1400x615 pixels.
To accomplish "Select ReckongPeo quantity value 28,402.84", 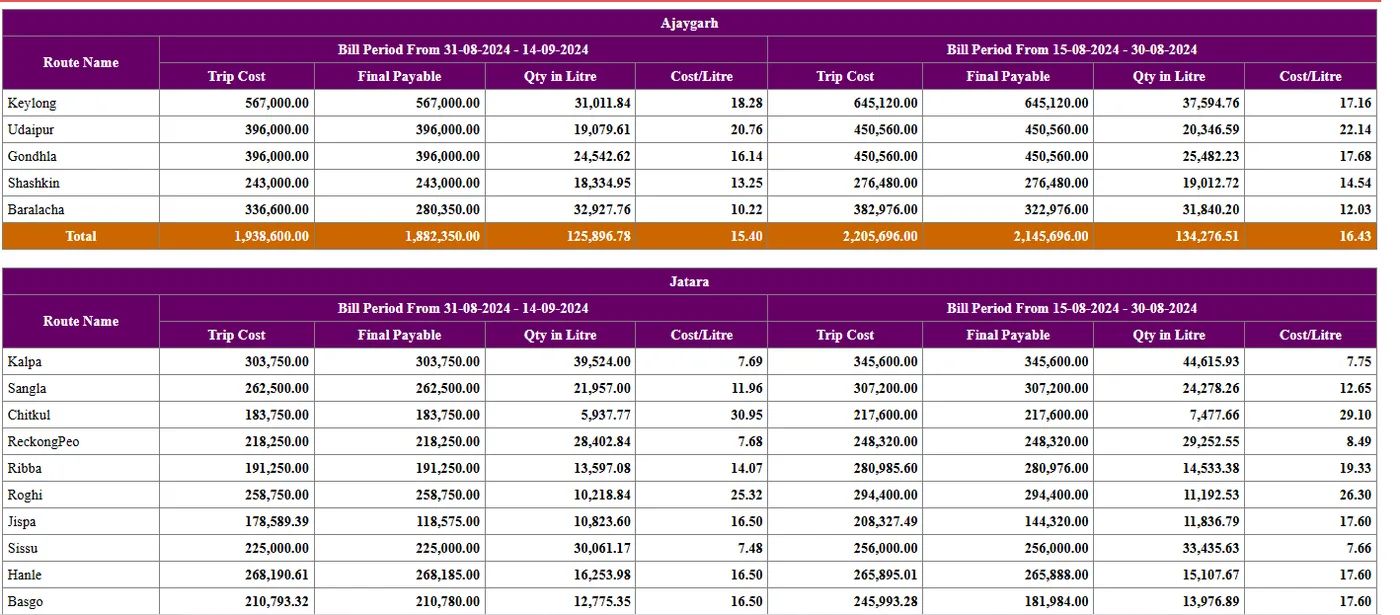I will [603, 441].
